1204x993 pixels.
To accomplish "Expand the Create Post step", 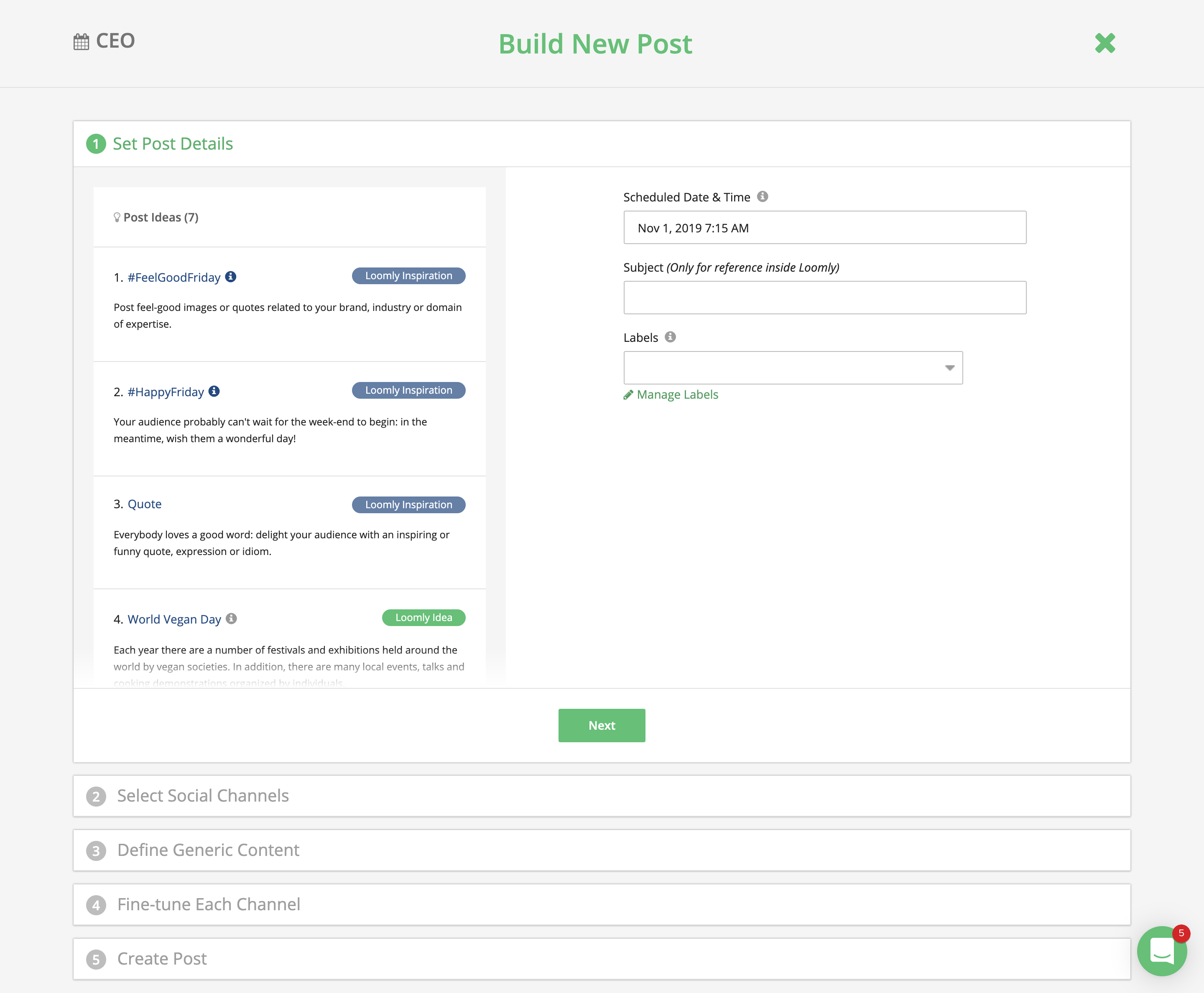I will point(162,959).
